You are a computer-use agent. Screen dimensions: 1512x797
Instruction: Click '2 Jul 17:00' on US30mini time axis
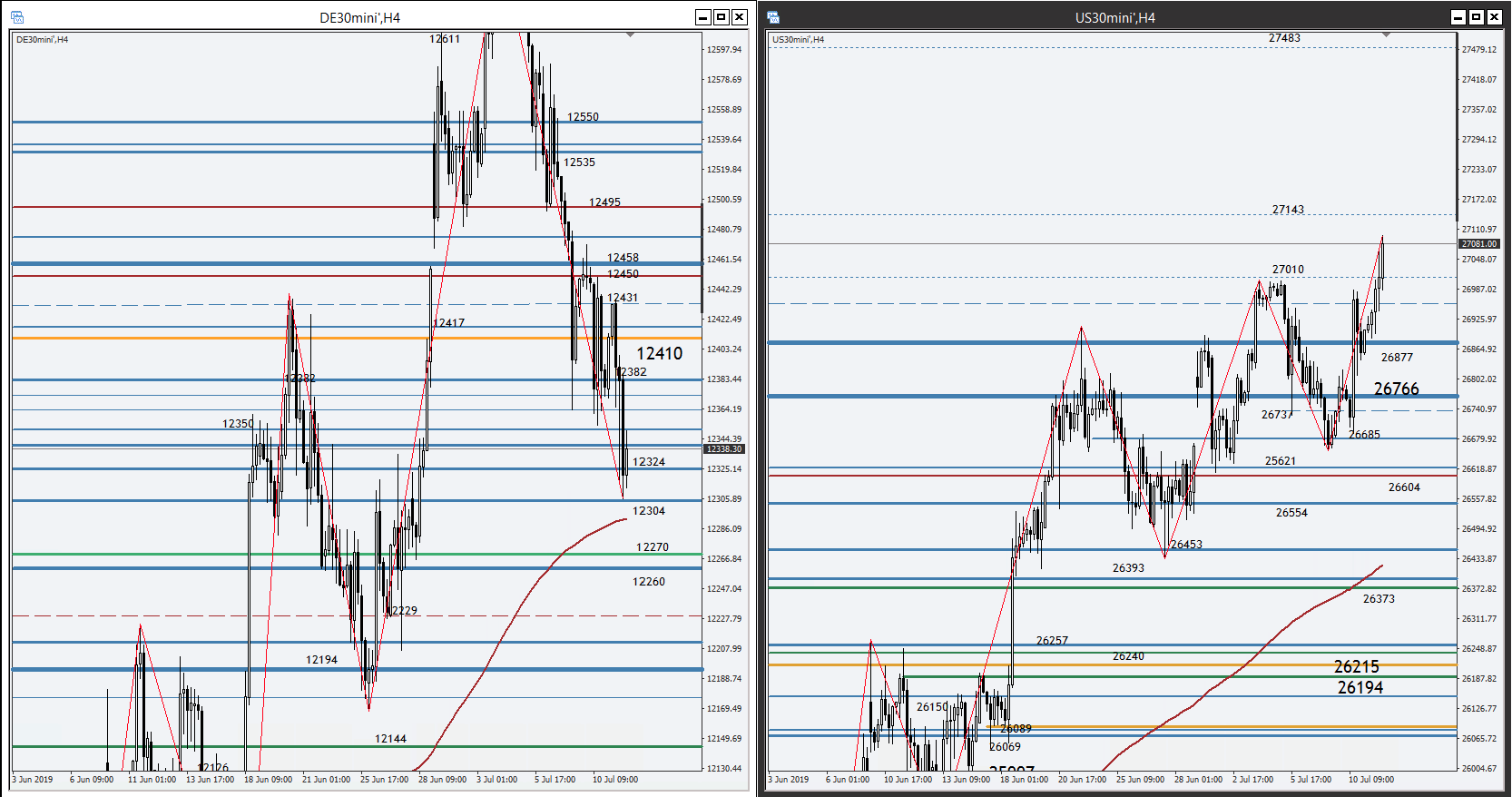[x=1253, y=780]
